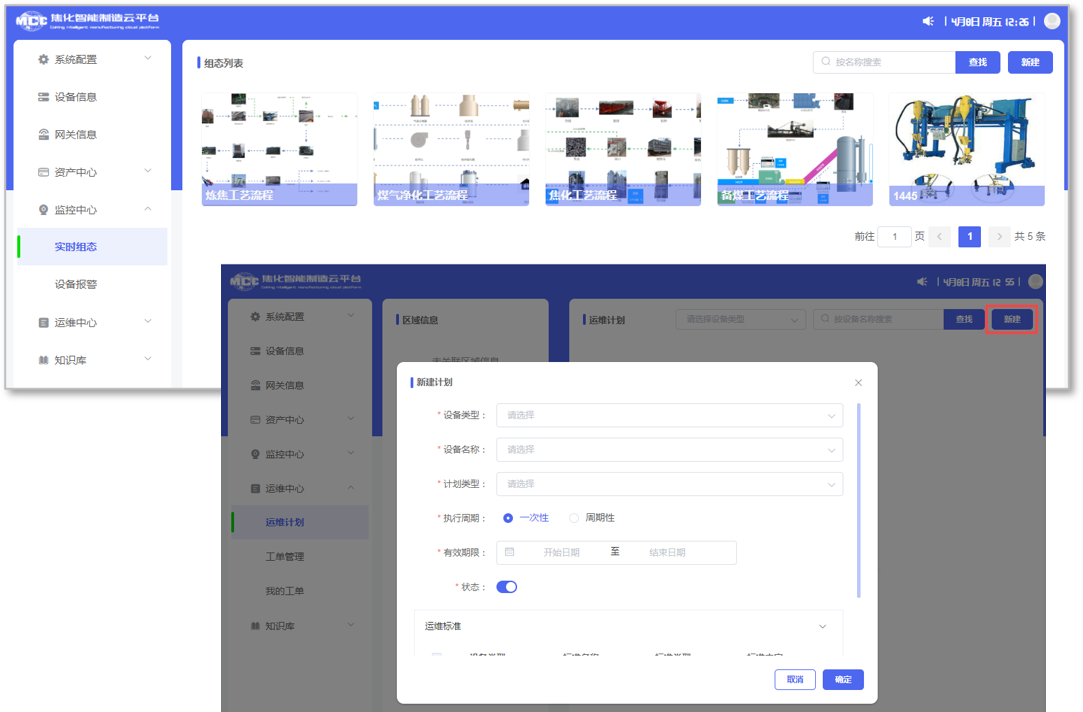Click the 取消 button in dialog

point(795,680)
